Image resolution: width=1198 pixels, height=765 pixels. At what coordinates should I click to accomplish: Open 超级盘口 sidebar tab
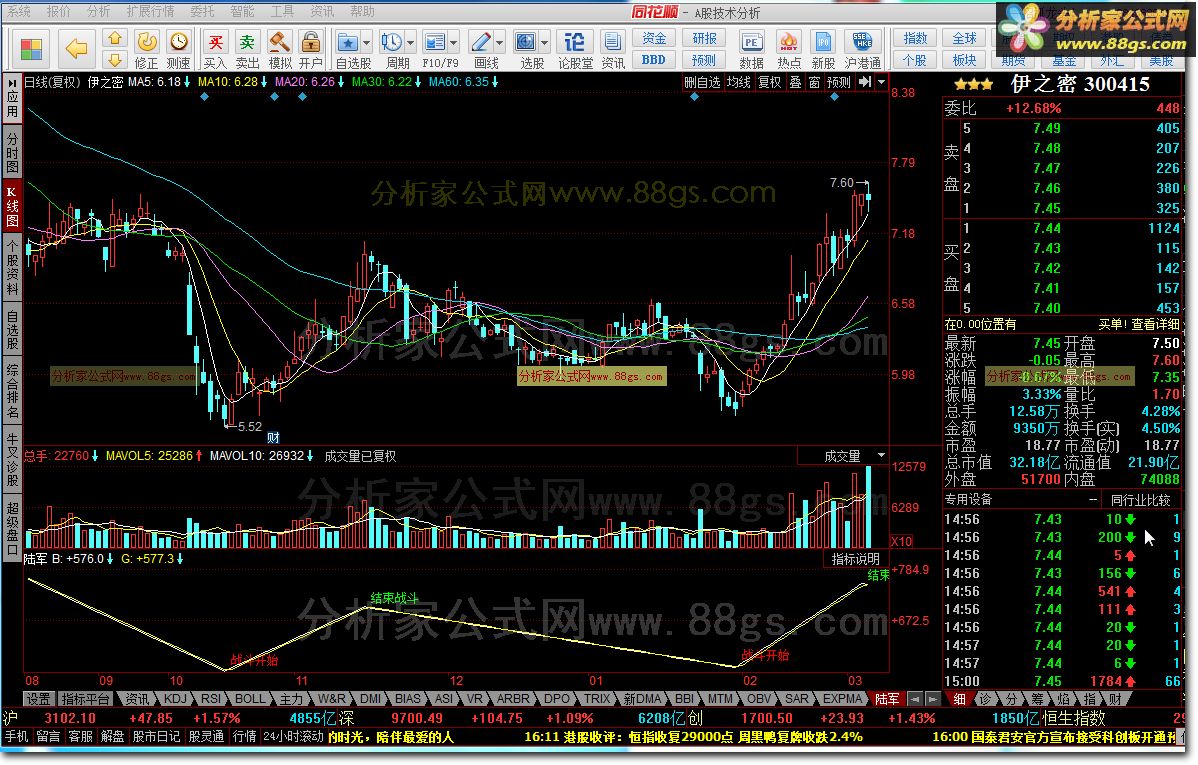pos(12,529)
